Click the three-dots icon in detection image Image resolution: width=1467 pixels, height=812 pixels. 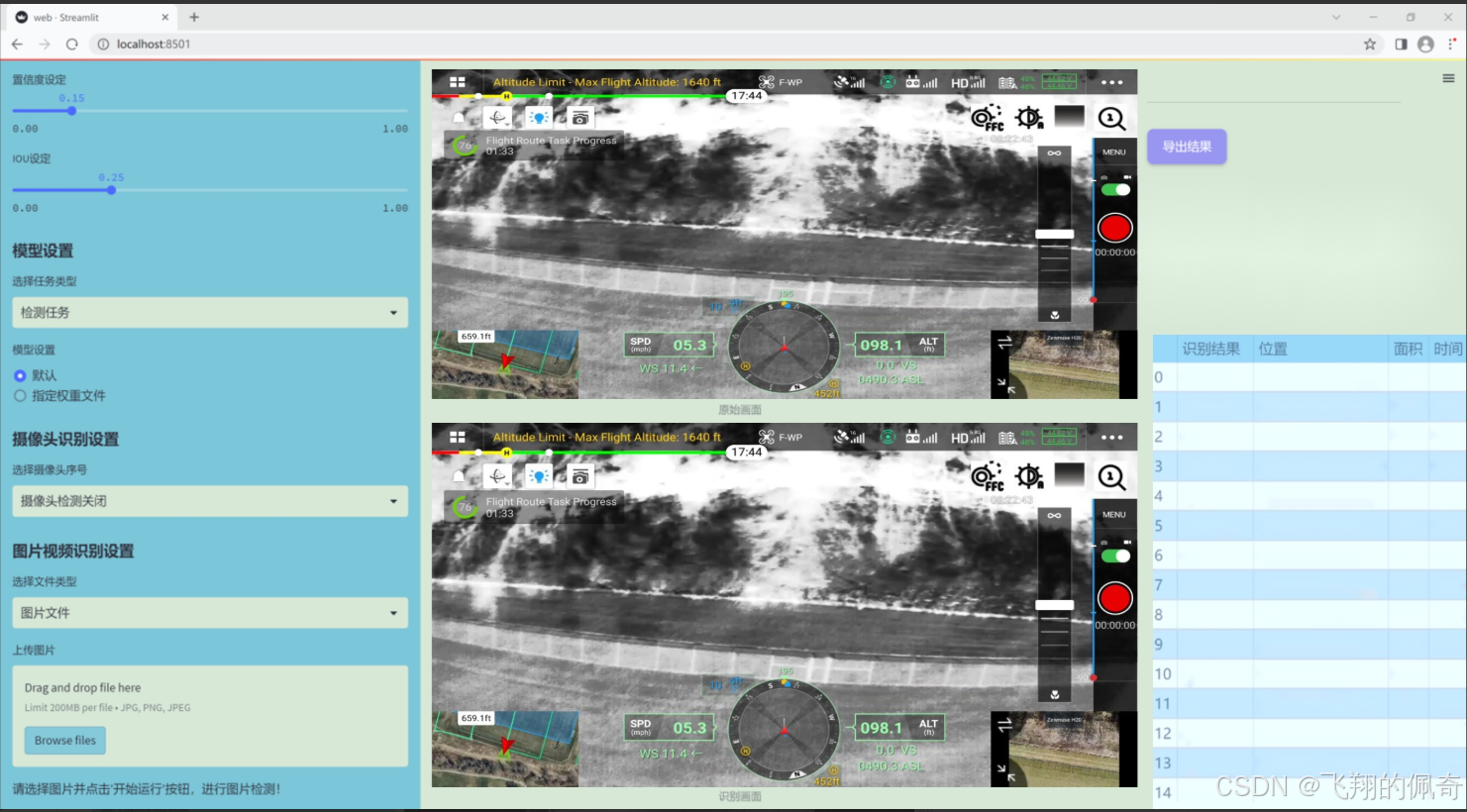1111,437
